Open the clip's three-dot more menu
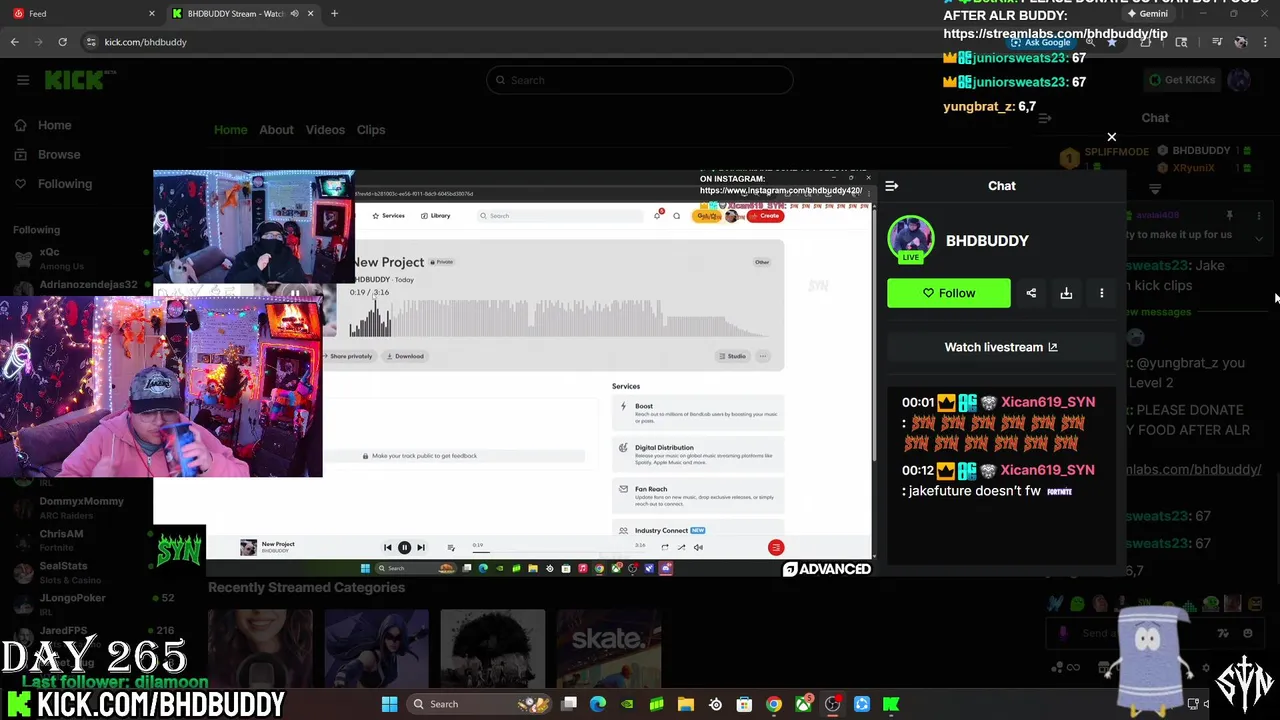Viewport: 1280px width, 720px height. pyautogui.click(x=1102, y=293)
